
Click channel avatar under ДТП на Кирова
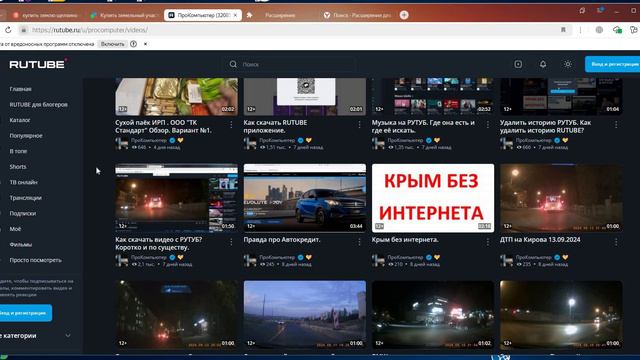pos(506,260)
